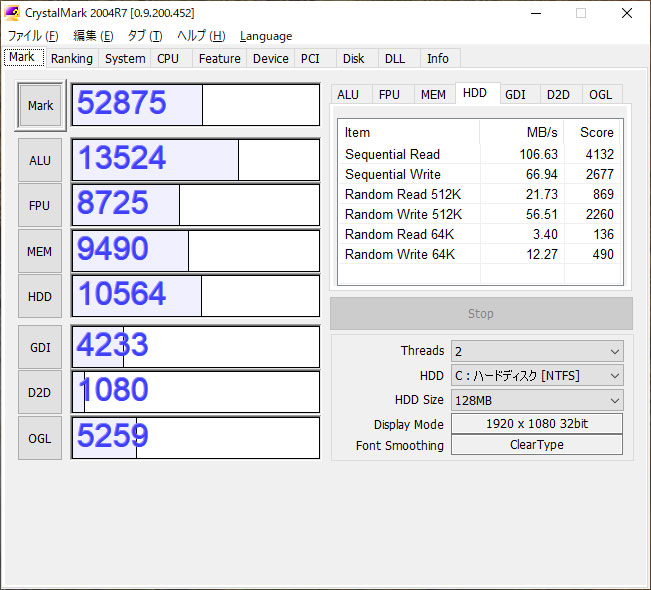Run the MEM benchmark button
651x590 pixels.
pos(40,251)
